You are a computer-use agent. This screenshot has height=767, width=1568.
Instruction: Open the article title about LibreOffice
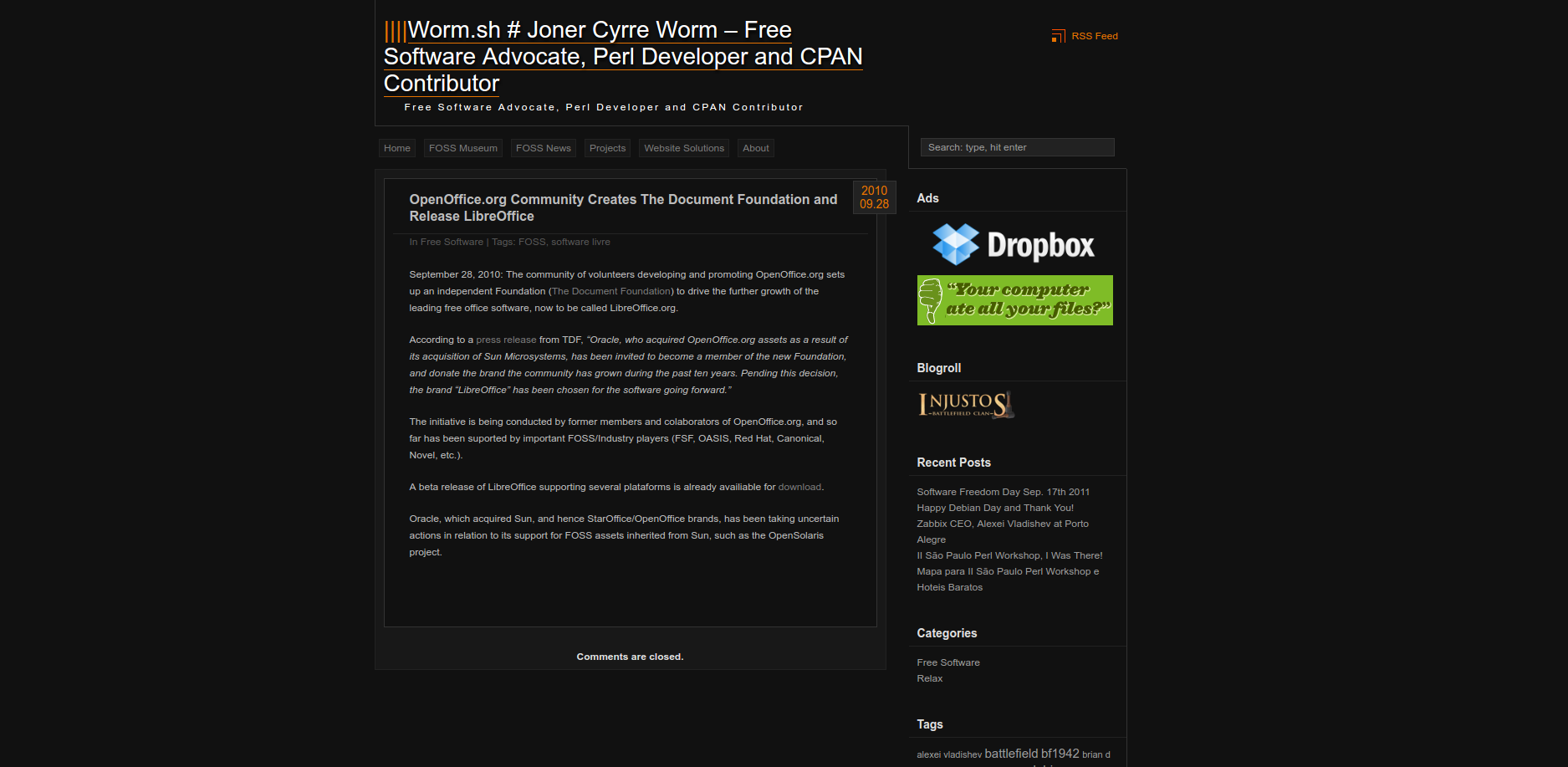[x=622, y=207]
